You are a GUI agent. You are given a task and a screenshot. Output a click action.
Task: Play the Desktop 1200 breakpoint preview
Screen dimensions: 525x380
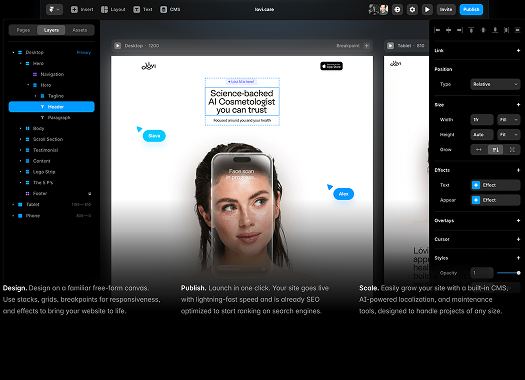pyautogui.click(x=118, y=46)
